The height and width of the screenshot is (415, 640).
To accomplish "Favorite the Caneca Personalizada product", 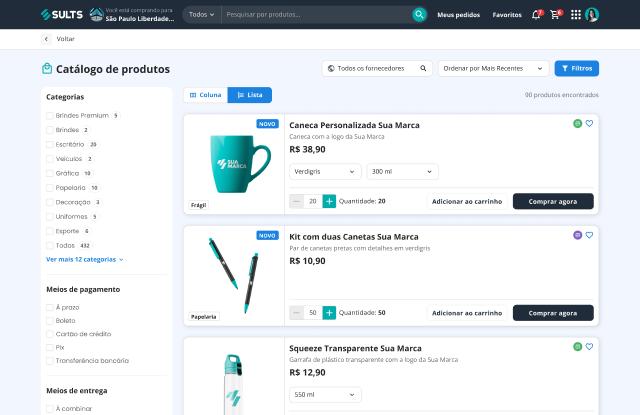I will pos(589,123).
